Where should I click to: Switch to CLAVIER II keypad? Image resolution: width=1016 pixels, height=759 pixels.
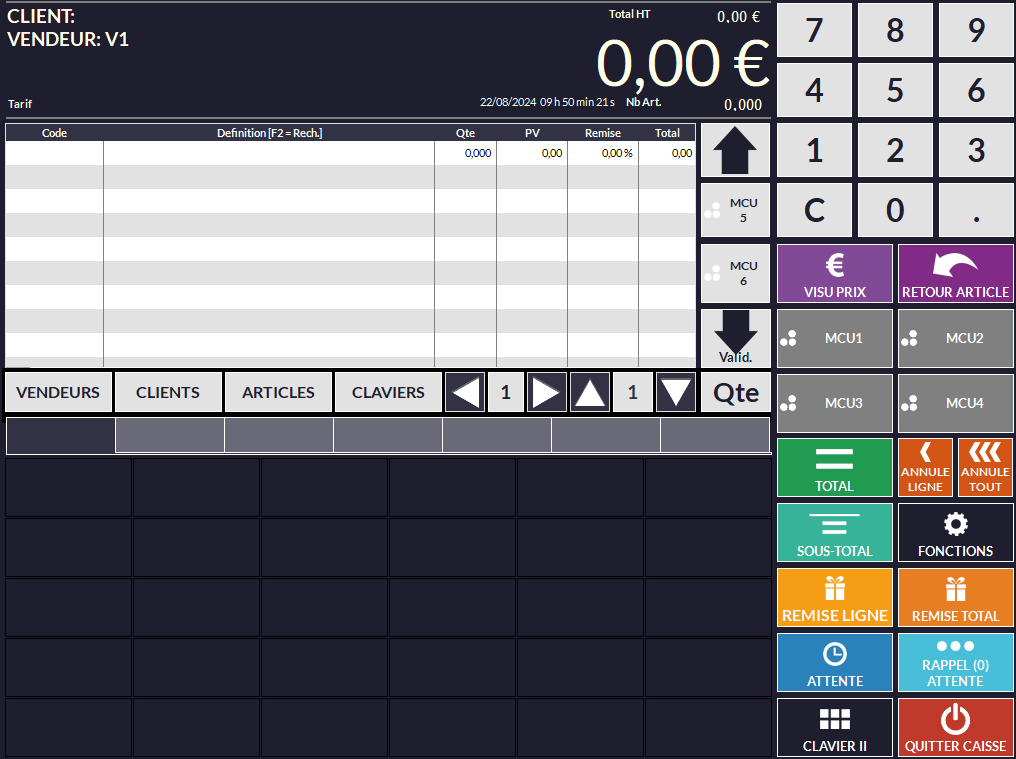point(834,727)
